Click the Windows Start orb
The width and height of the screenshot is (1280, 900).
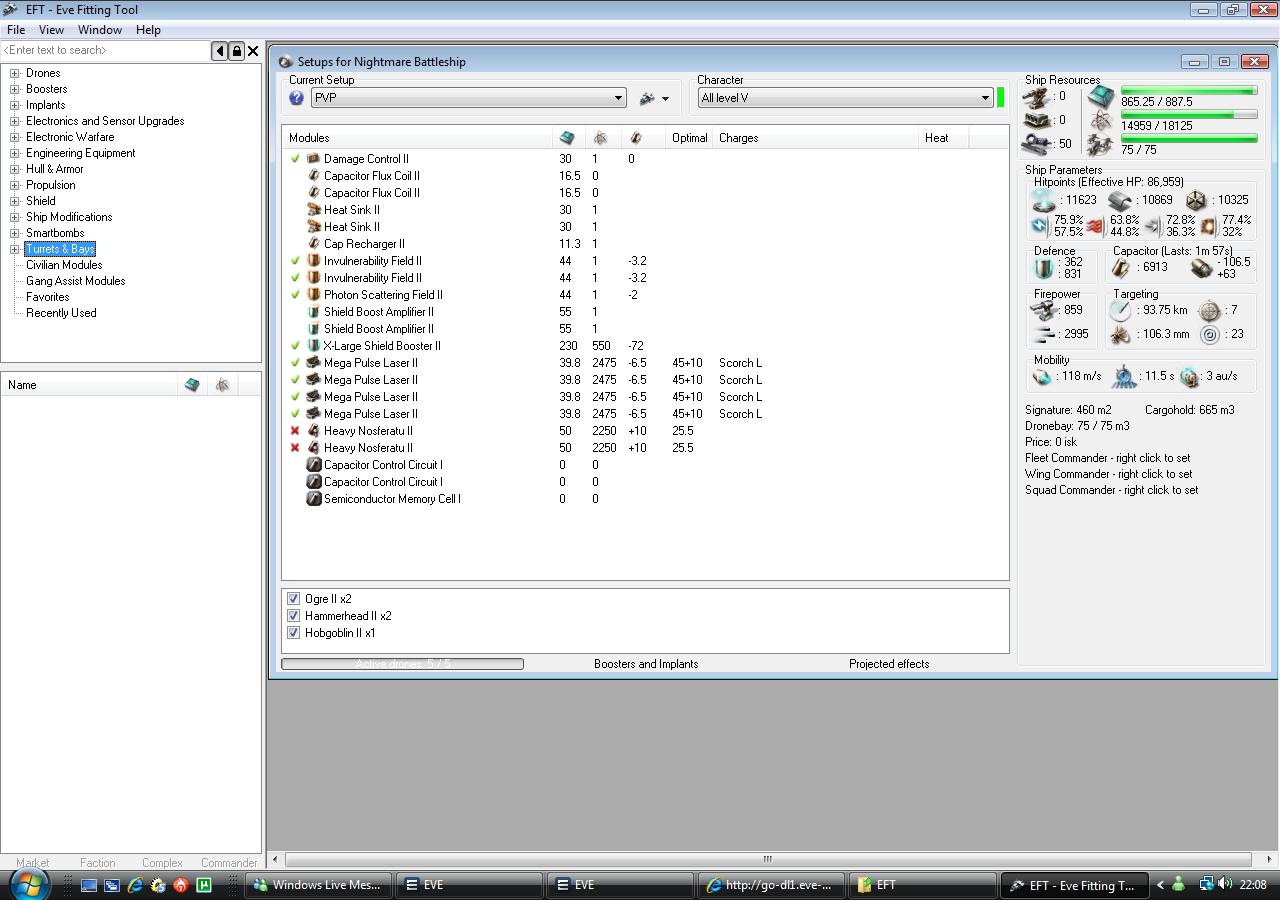tap(28, 884)
